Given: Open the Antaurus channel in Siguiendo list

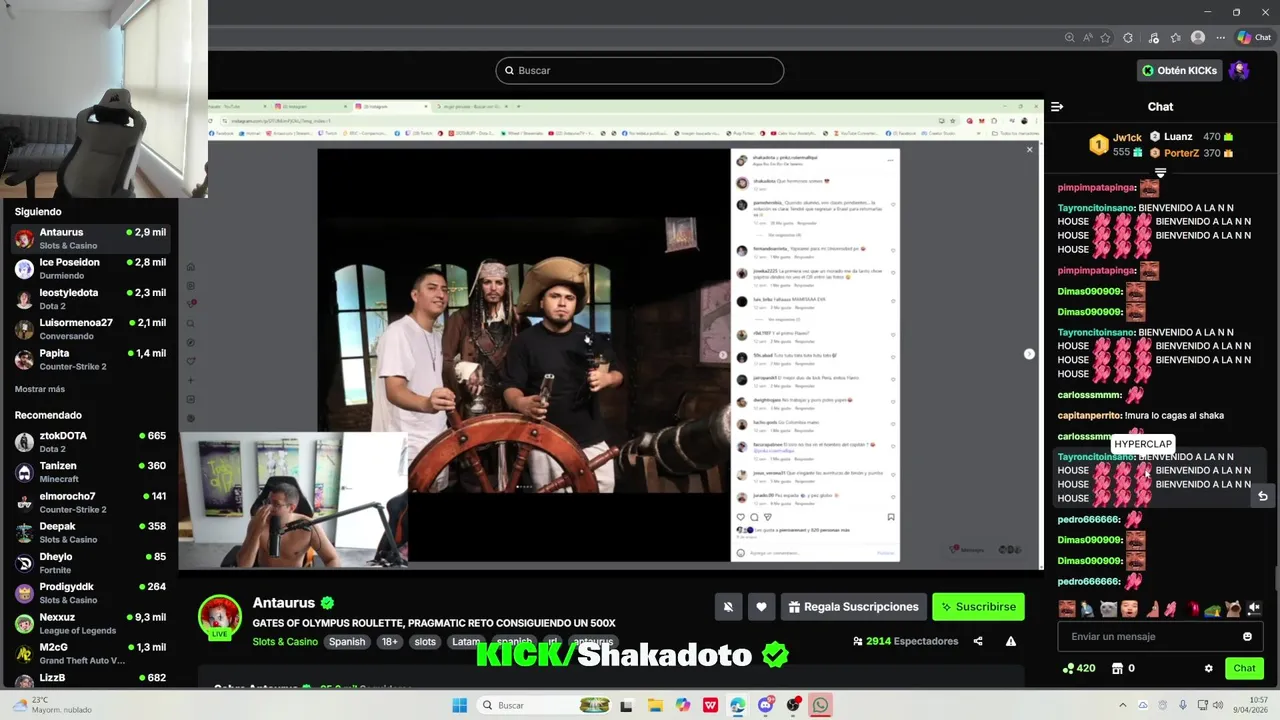Looking at the screenshot, I should click(x=90, y=238).
